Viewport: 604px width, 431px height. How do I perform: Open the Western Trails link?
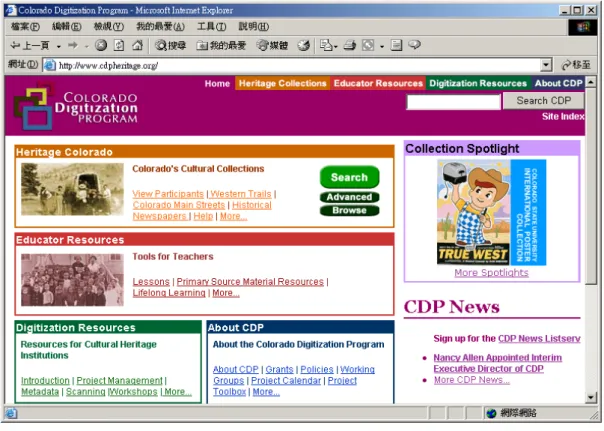click(241, 194)
